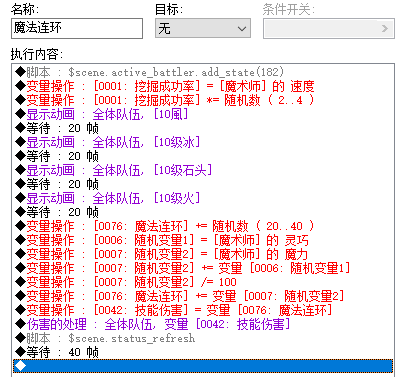Select the 等待 20 帧 line below [10级火]

tap(203, 212)
